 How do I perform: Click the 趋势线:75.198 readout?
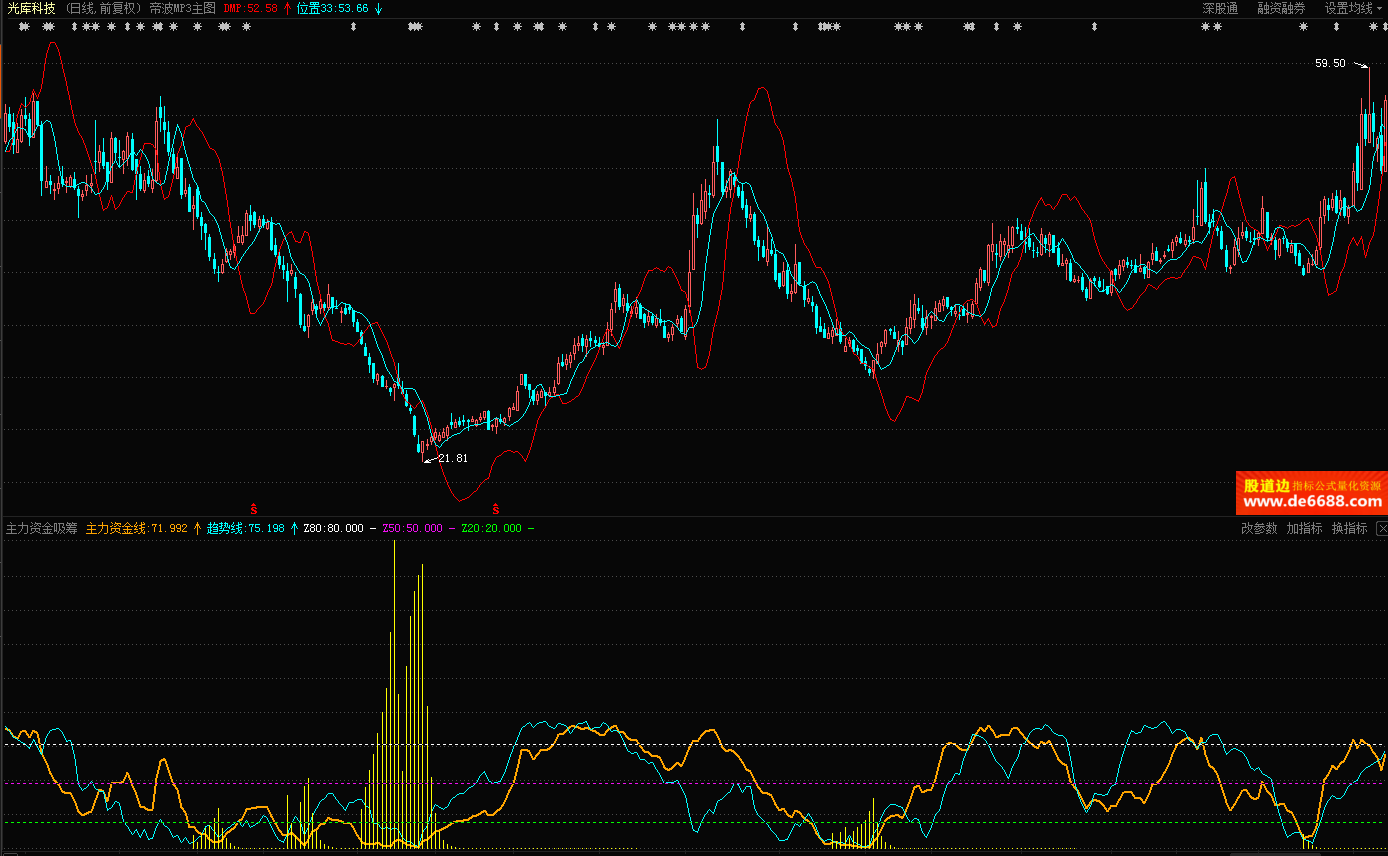pyautogui.click(x=245, y=528)
